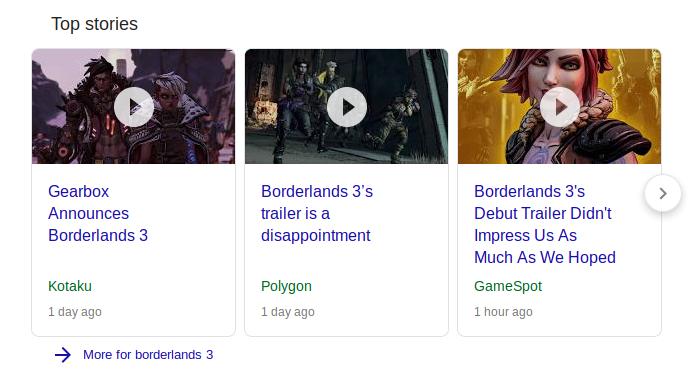Click the Kotaku source label
Image resolution: width=695 pixels, height=372 pixels.
(70, 286)
